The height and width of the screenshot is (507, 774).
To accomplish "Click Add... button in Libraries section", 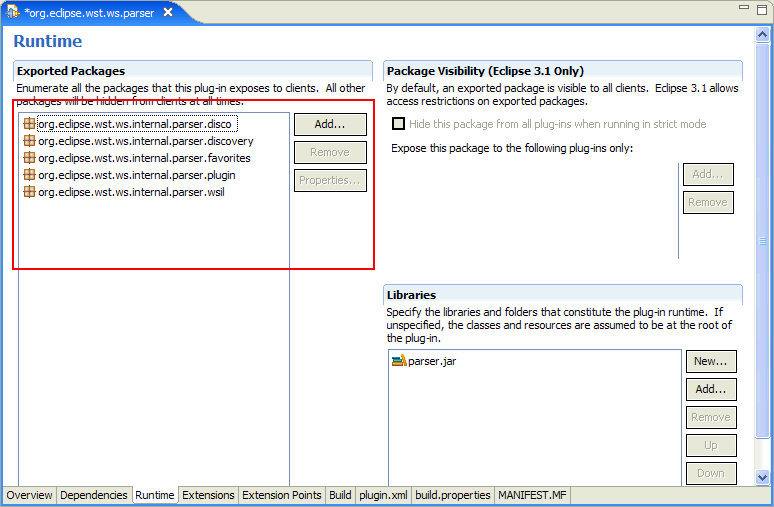I will click(711, 390).
